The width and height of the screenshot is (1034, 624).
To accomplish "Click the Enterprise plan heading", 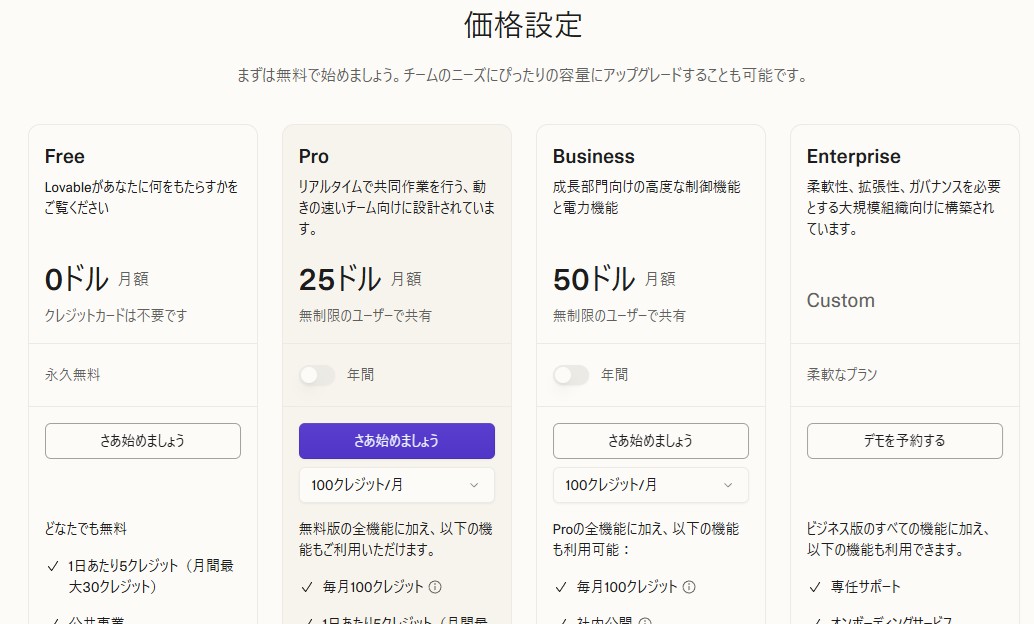I will (x=853, y=157).
